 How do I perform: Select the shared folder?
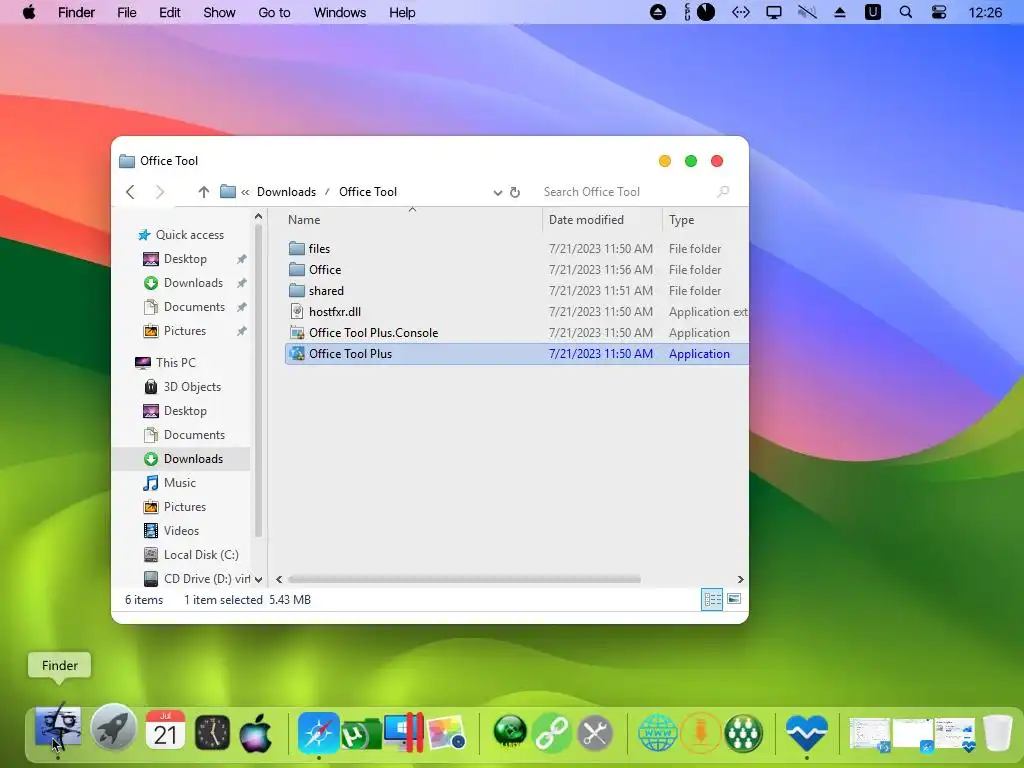tap(516, 291)
